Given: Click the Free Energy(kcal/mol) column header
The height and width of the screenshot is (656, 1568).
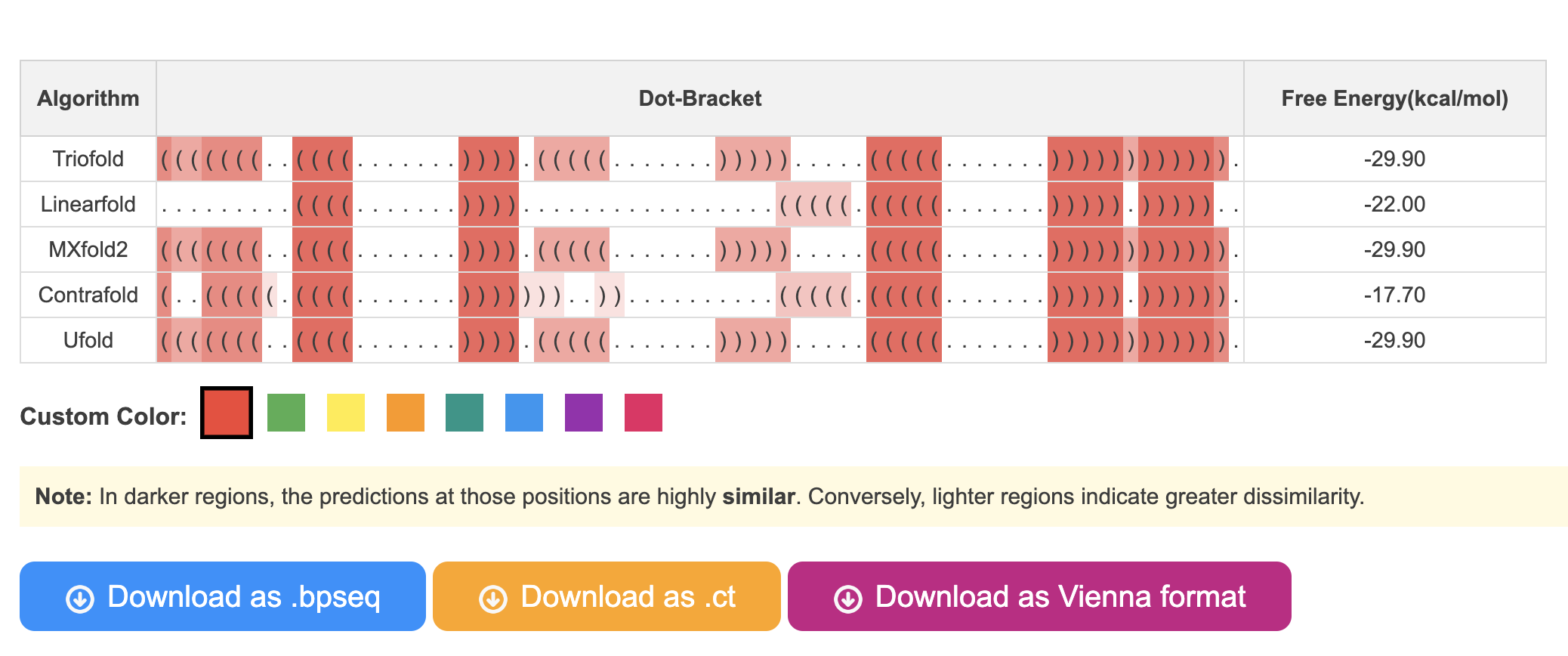Looking at the screenshot, I should pyautogui.click(x=1395, y=98).
